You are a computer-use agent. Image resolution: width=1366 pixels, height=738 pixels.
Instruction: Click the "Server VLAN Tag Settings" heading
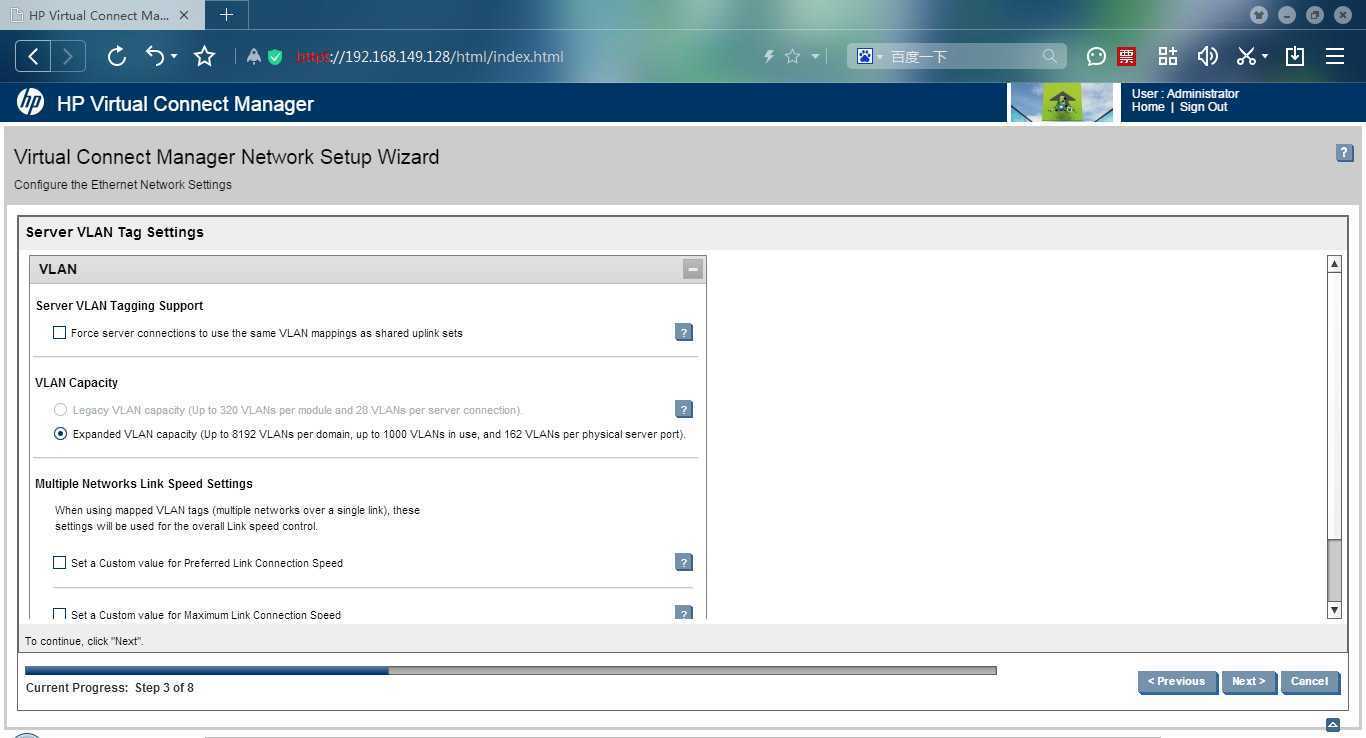(x=115, y=232)
